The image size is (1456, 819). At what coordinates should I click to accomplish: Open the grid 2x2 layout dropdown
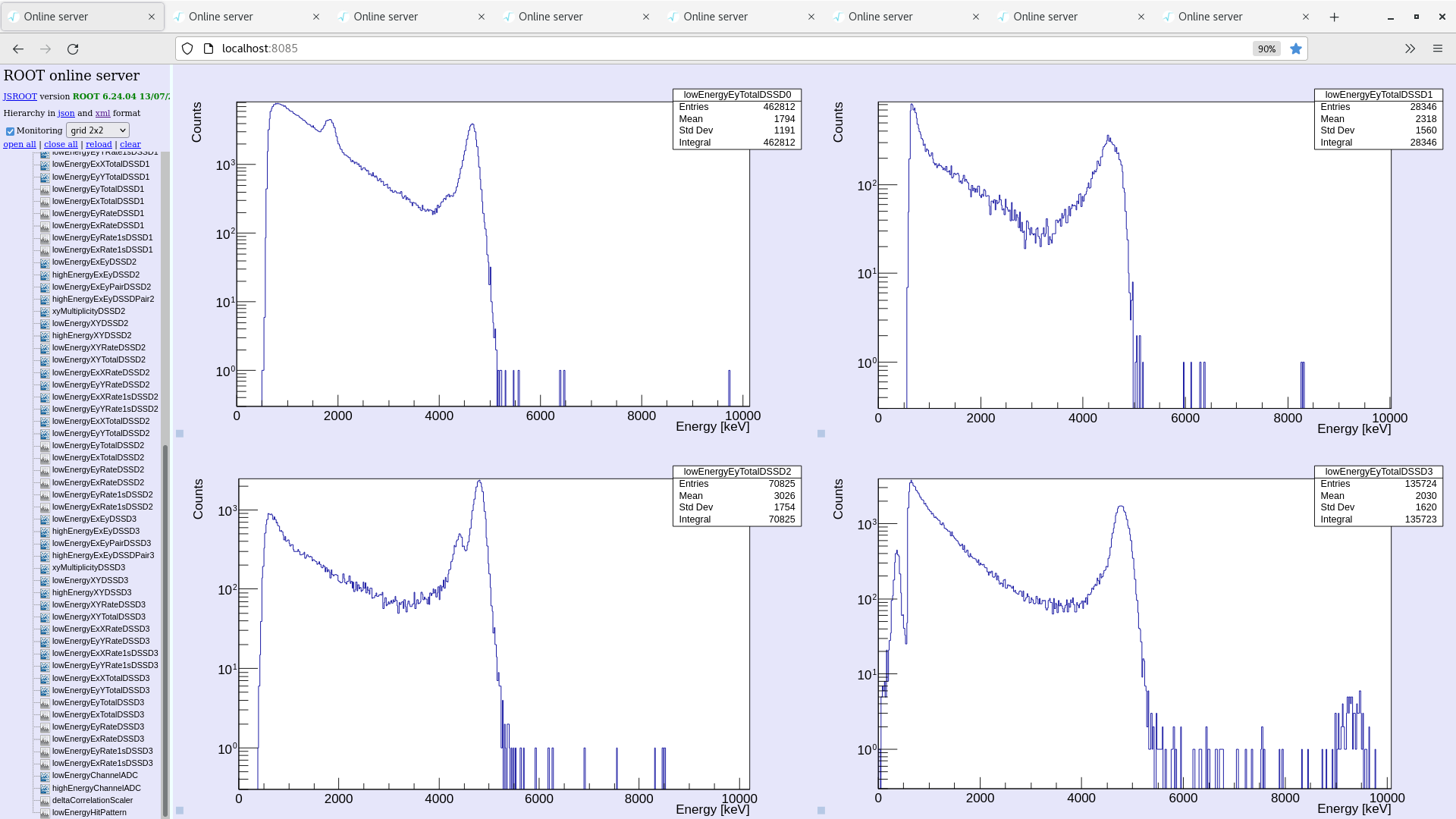coord(98,130)
